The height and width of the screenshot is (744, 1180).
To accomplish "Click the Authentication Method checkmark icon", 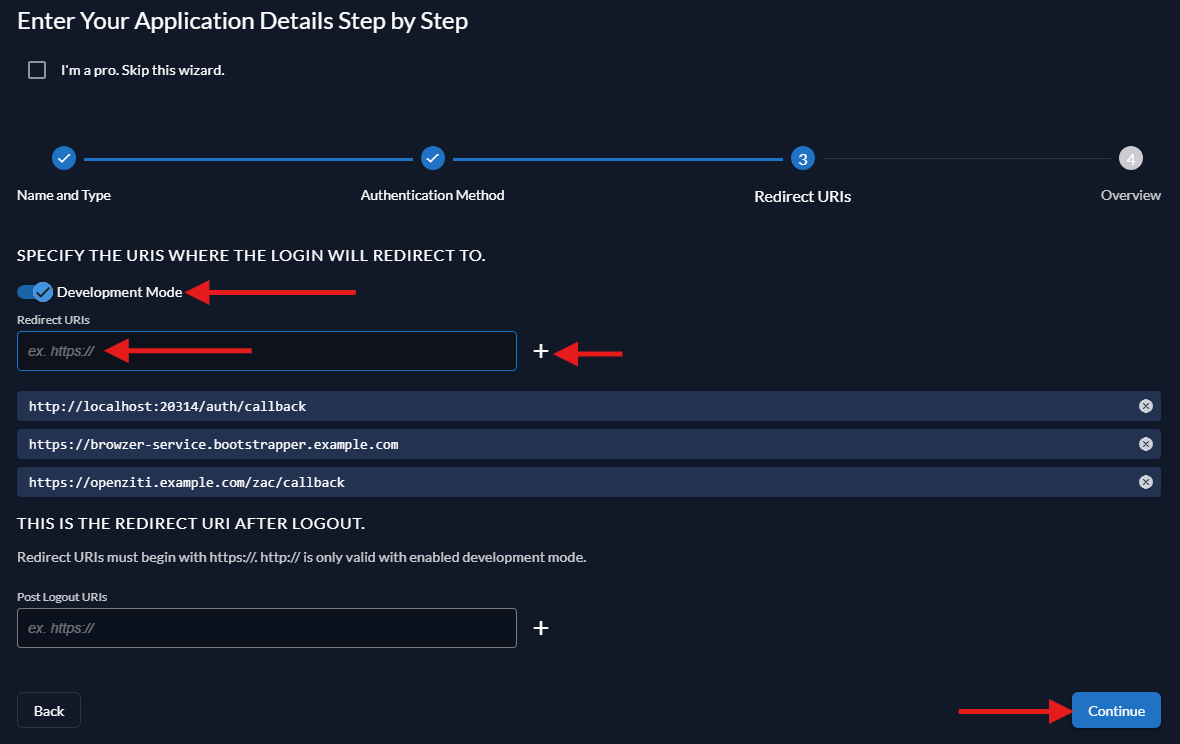I will point(432,157).
